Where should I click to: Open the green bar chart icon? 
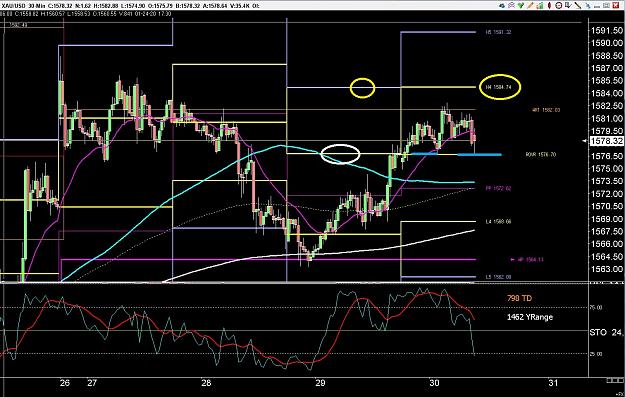pos(540,6)
